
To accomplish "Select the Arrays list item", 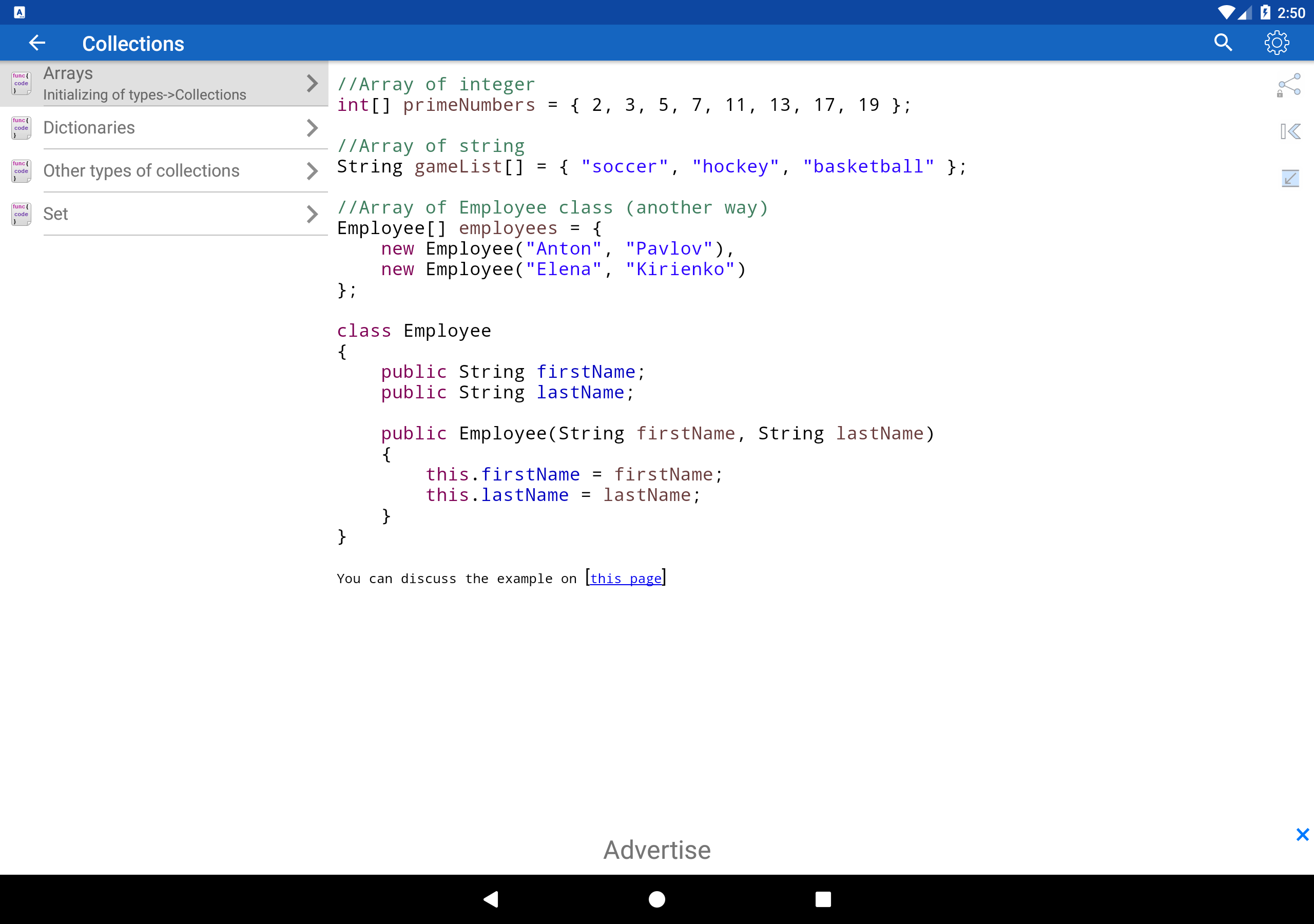I will (x=164, y=84).
